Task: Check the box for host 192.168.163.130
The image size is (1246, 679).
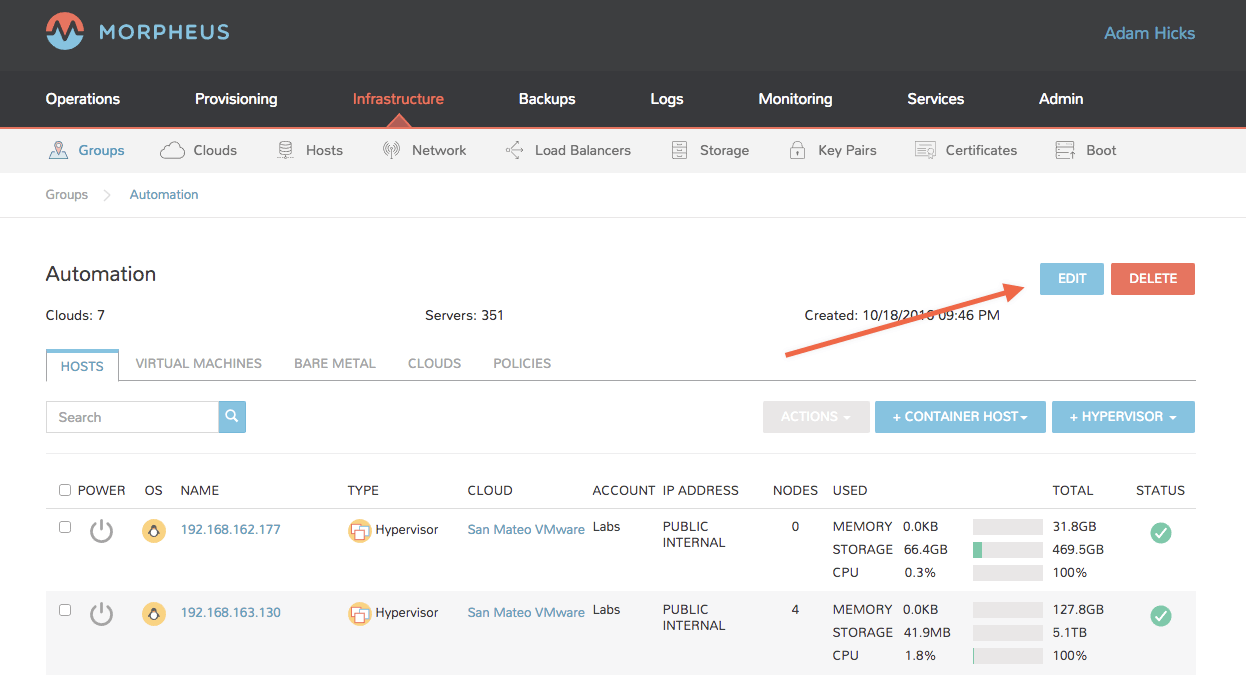Action: point(65,610)
